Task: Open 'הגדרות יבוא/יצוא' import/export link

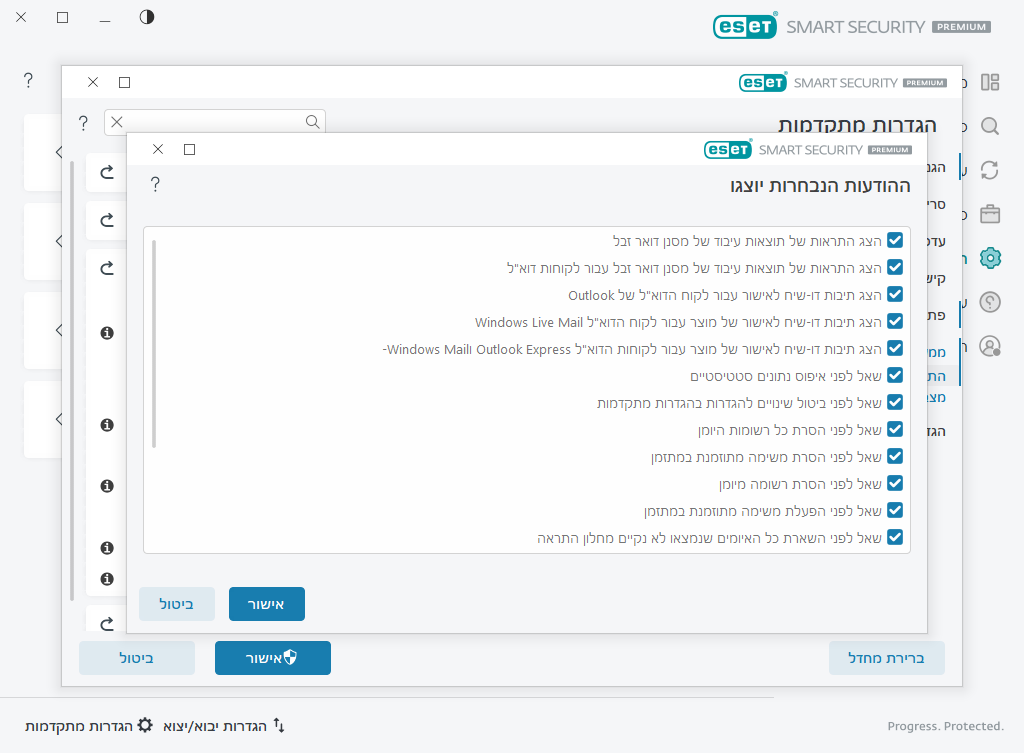Action: [223, 726]
